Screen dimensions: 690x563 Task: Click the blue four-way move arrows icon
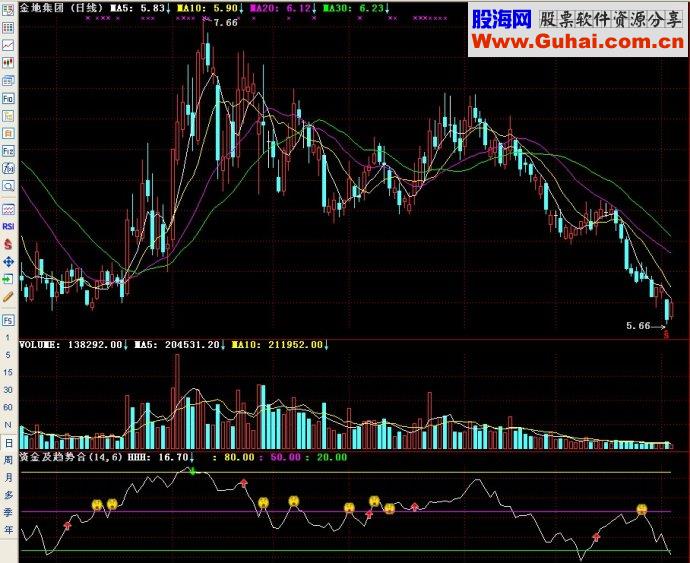(x=8, y=262)
